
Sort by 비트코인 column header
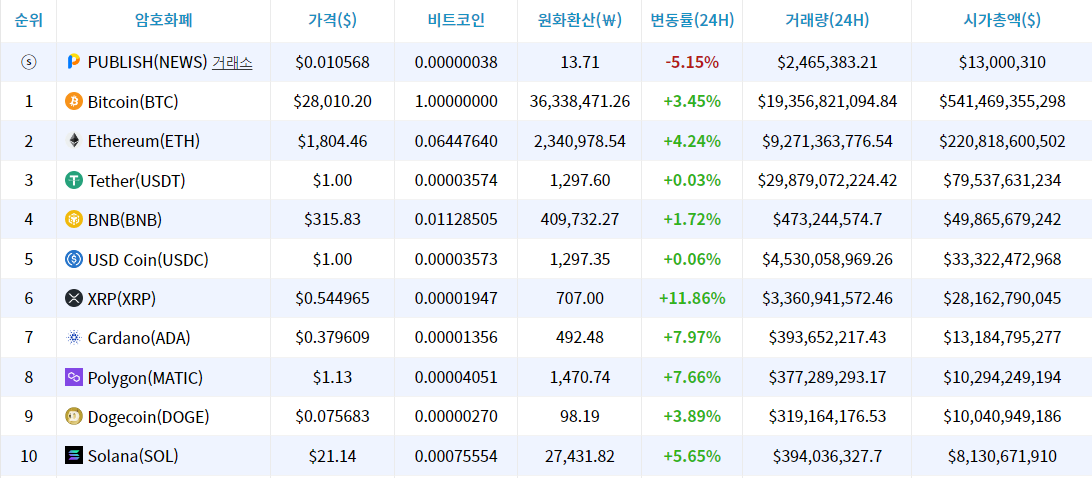point(456,20)
